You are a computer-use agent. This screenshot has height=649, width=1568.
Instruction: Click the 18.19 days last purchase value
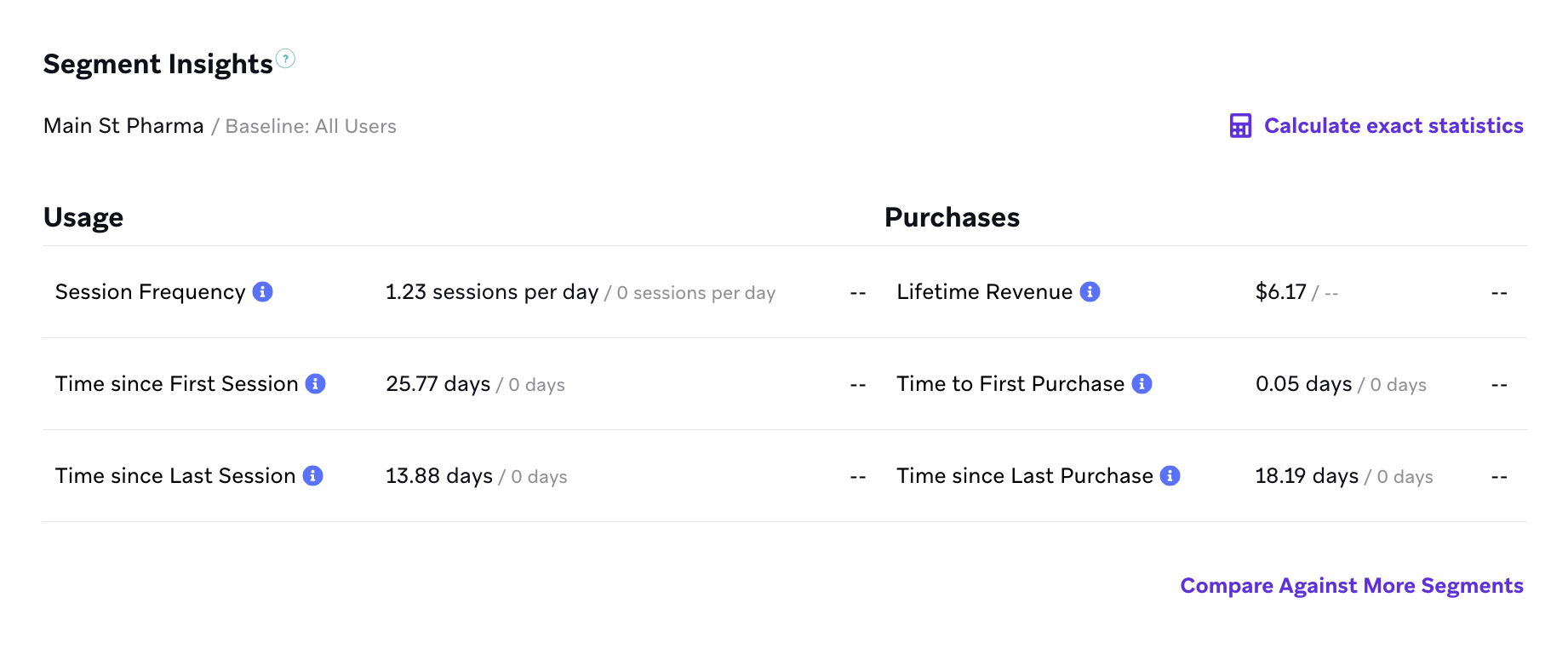[x=1307, y=476]
